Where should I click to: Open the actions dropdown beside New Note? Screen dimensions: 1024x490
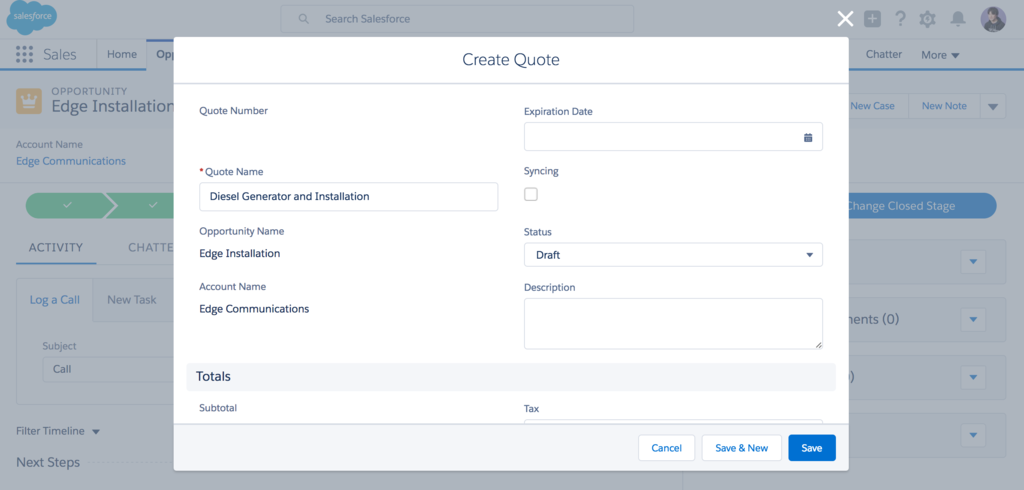[x=993, y=106]
